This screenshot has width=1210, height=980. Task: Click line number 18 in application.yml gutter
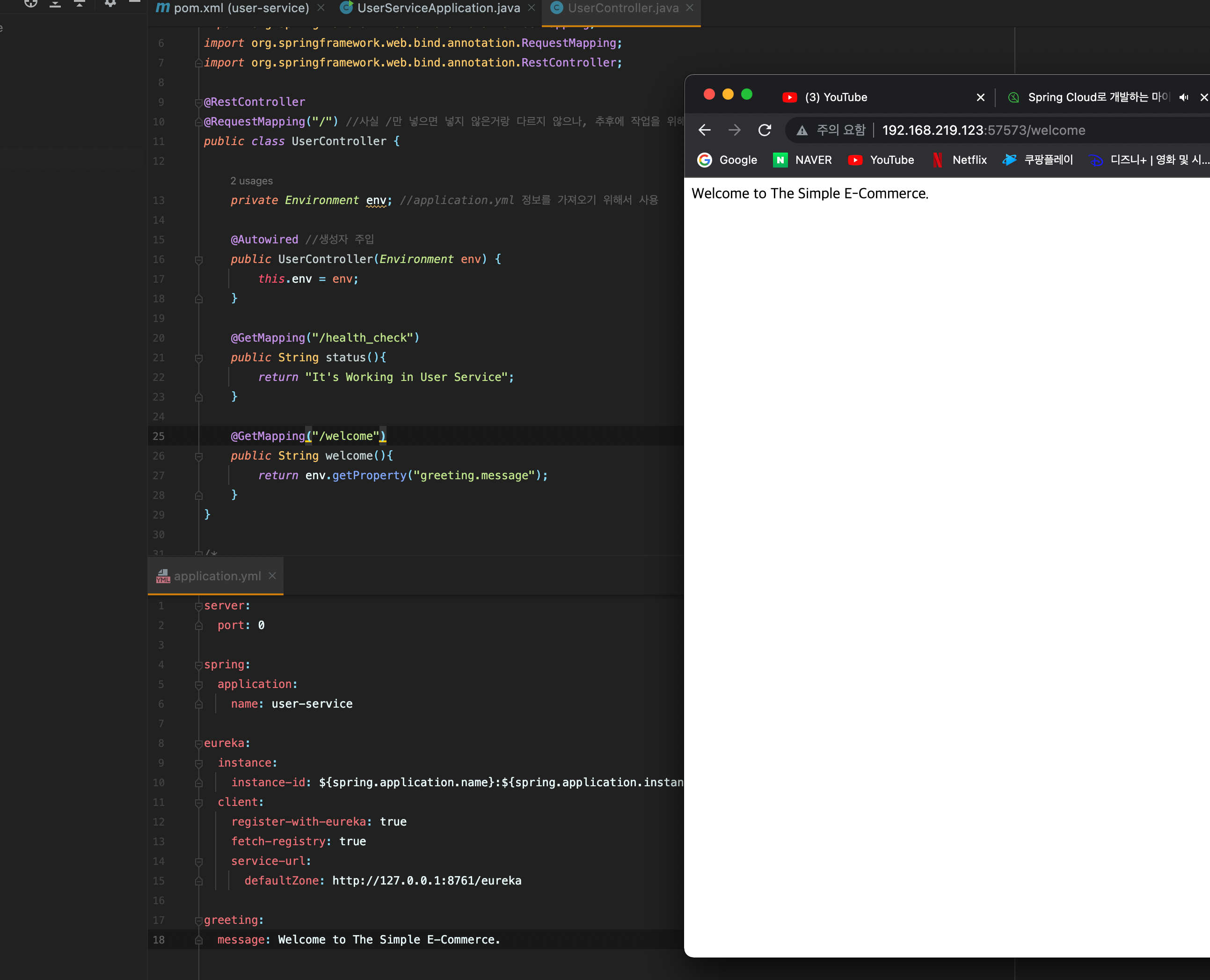(159, 940)
